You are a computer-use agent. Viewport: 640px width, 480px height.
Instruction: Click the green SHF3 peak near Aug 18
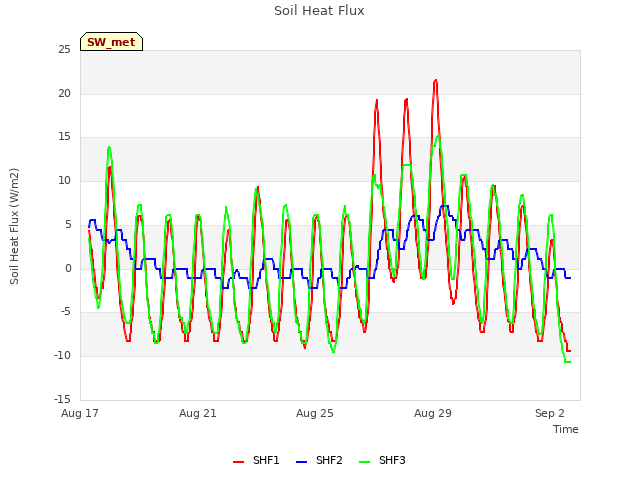[x=109, y=147]
